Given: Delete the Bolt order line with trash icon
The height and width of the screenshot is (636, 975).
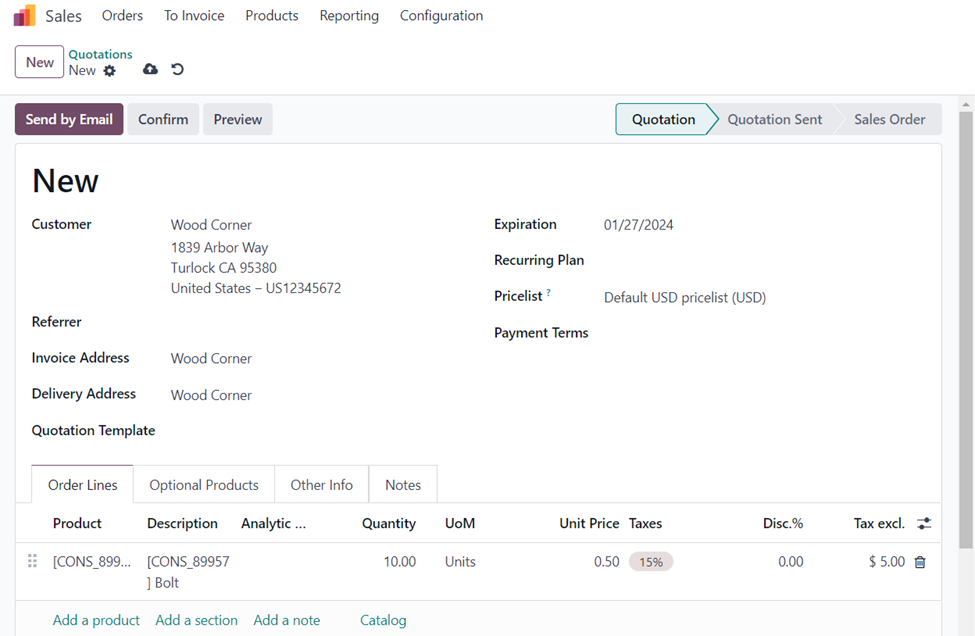Looking at the screenshot, I should pyautogui.click(x=920, y=562).
